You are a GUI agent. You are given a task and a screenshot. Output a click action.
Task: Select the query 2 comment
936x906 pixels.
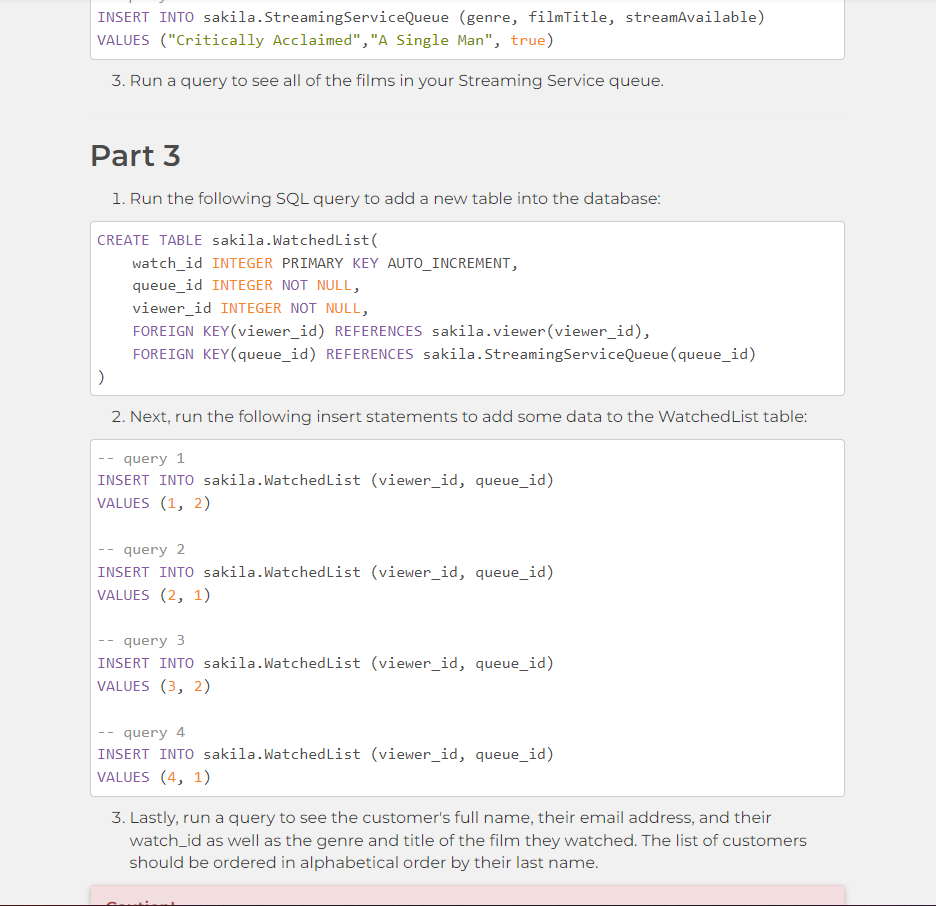[x=141, y=548]
